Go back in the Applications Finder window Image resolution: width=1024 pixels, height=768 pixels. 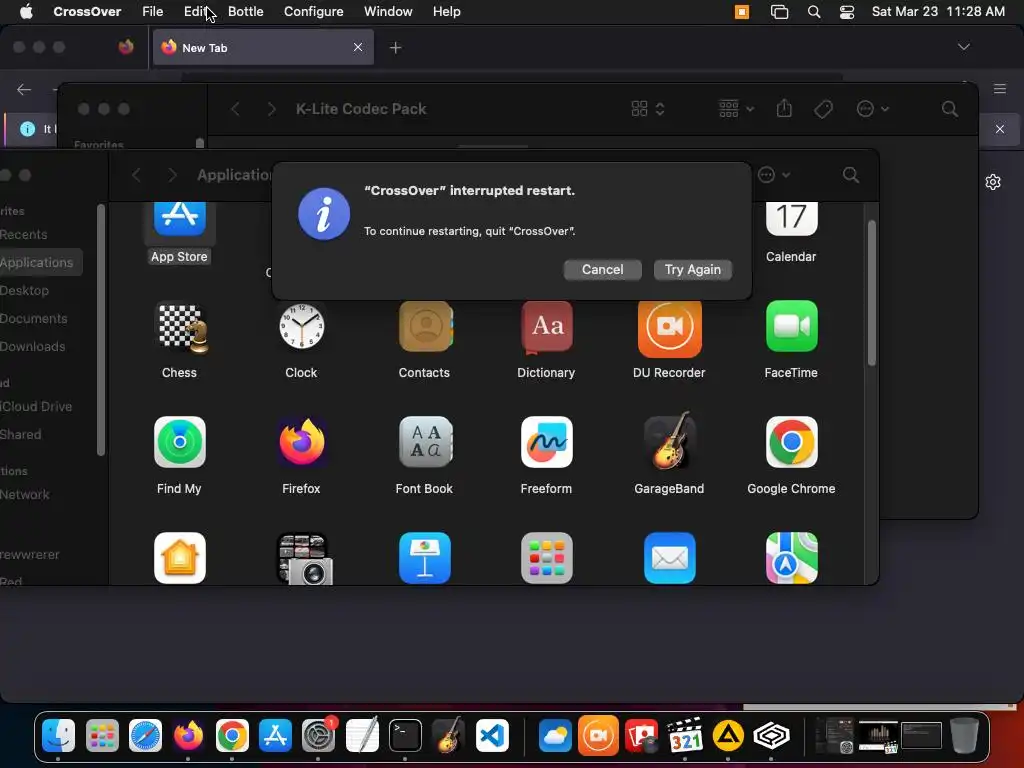136,175
